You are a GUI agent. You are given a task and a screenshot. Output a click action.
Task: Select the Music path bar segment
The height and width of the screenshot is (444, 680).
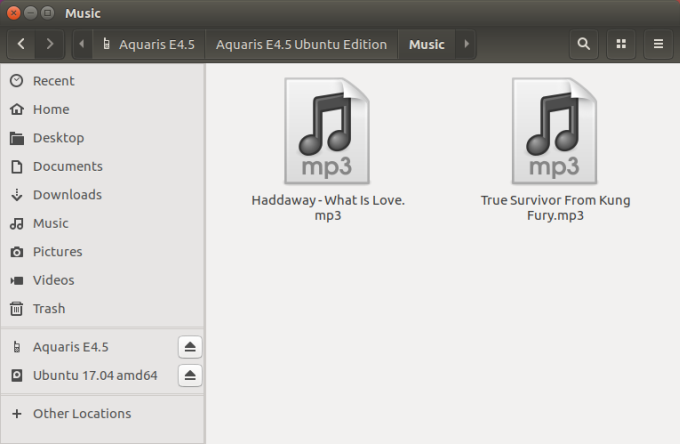pyautogui.click(x=427, y=44)
